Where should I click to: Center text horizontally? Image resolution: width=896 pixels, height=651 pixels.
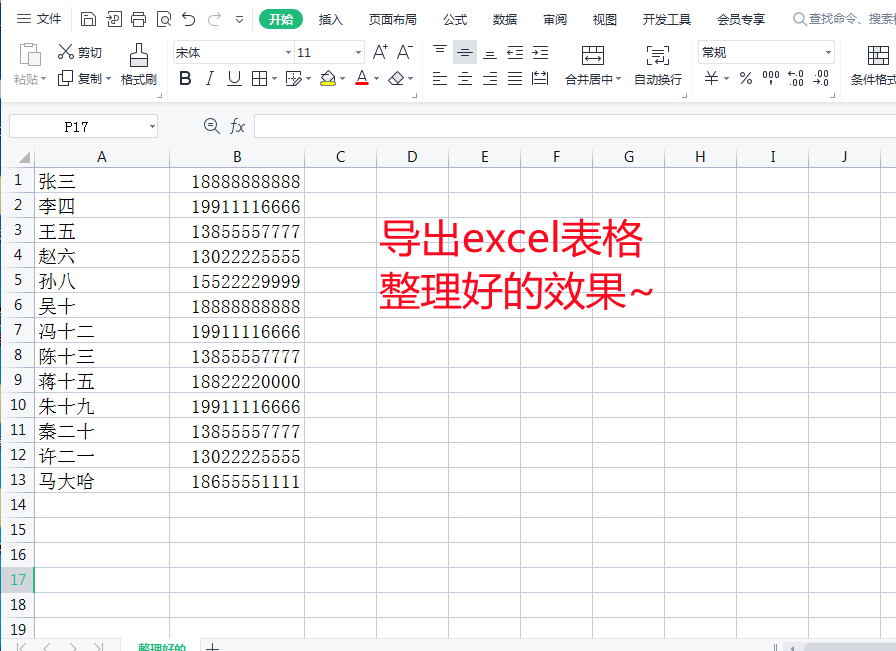tap(465, 78)
